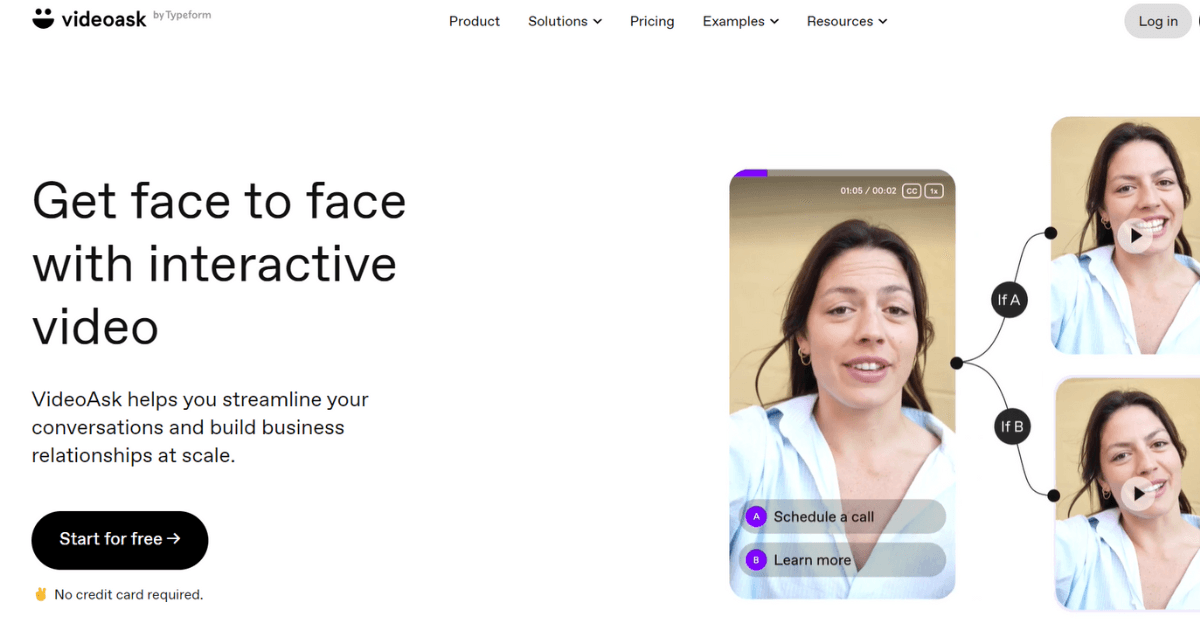This screenshot has width=1200, height=630.
Task: Change the 1x playback speed on video
Action: tap(934, 191)
